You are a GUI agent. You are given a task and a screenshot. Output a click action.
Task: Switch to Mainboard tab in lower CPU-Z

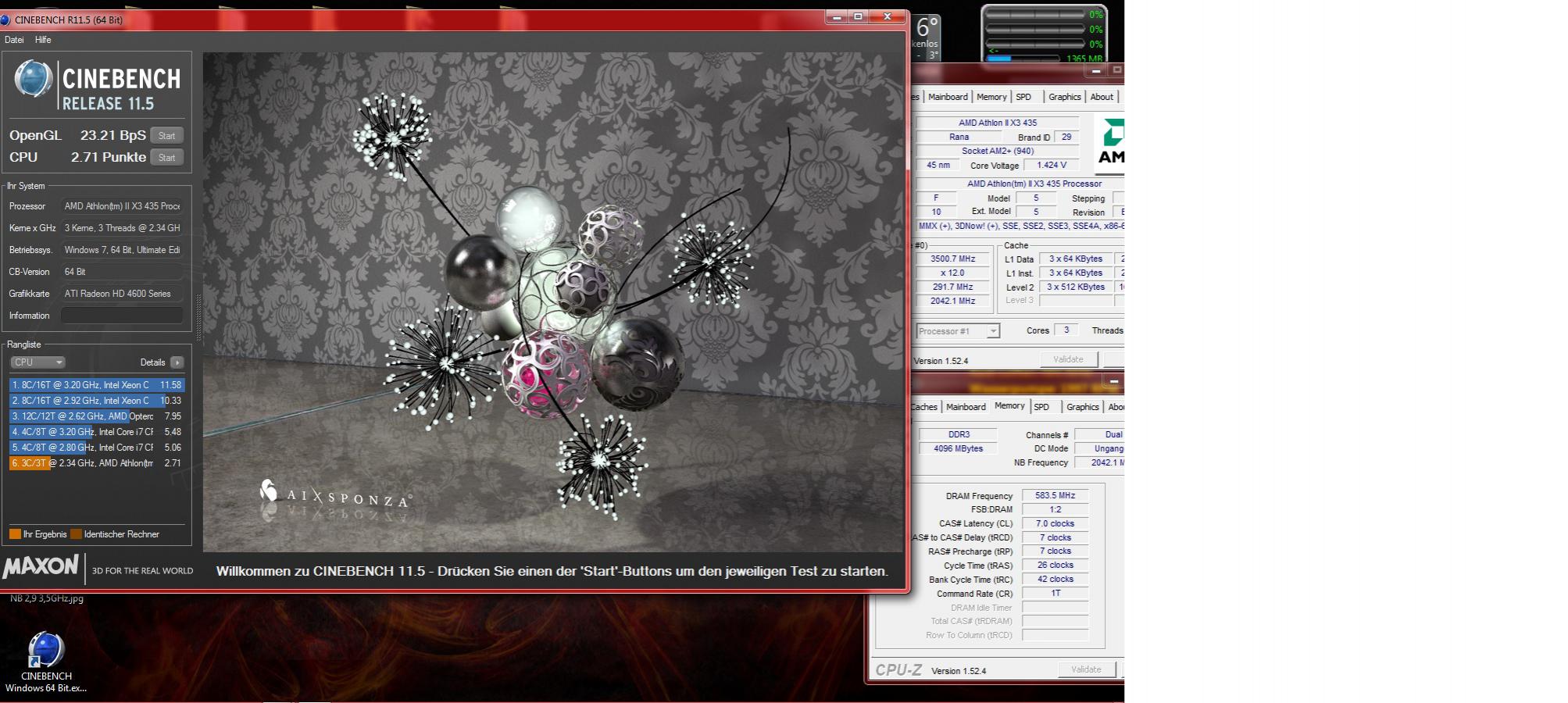click(x=966, y=407)
